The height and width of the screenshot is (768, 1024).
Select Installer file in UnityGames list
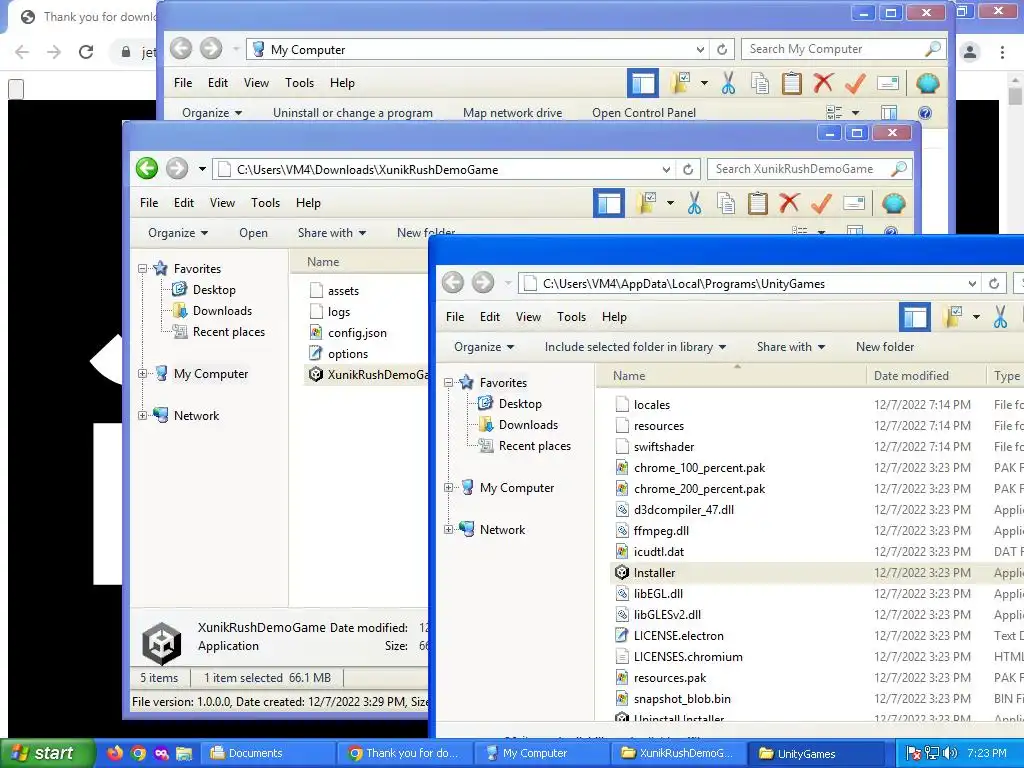click(654, 573)
